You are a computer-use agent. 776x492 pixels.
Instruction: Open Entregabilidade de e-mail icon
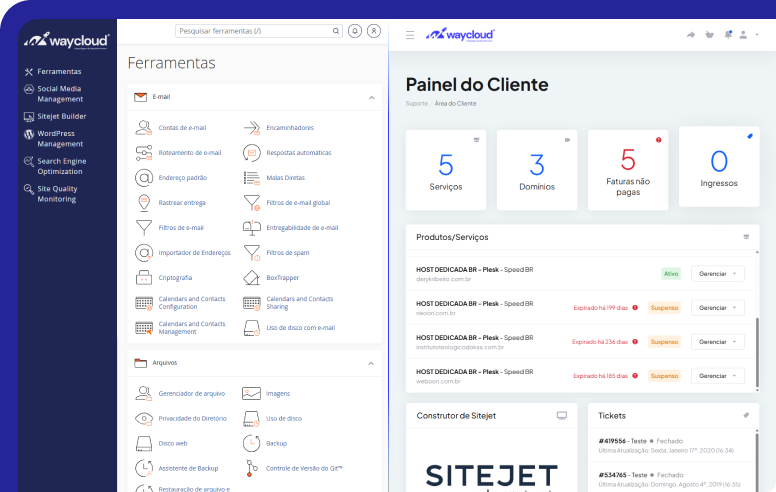pyautogui.click(x=251, y=228)
